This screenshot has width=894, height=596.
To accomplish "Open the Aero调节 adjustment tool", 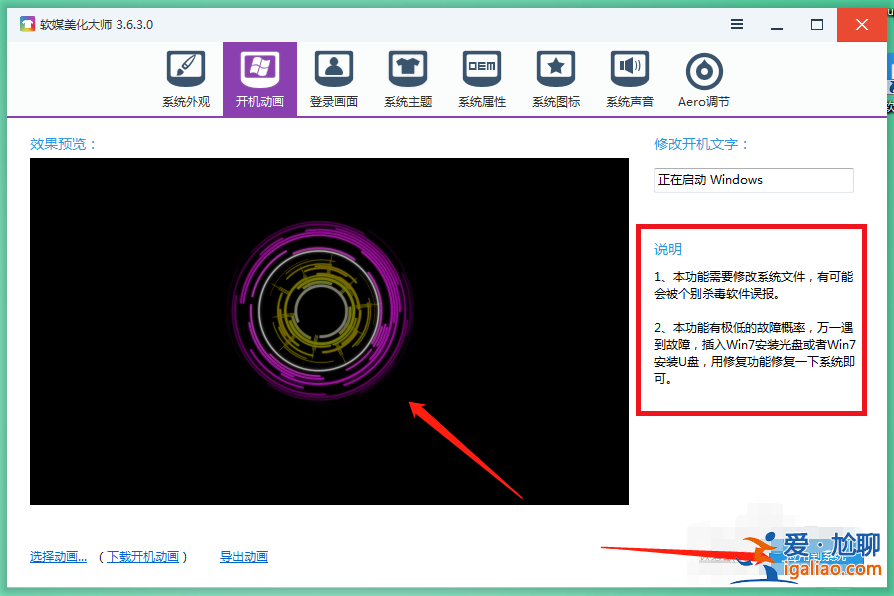I will pos(703,78).
